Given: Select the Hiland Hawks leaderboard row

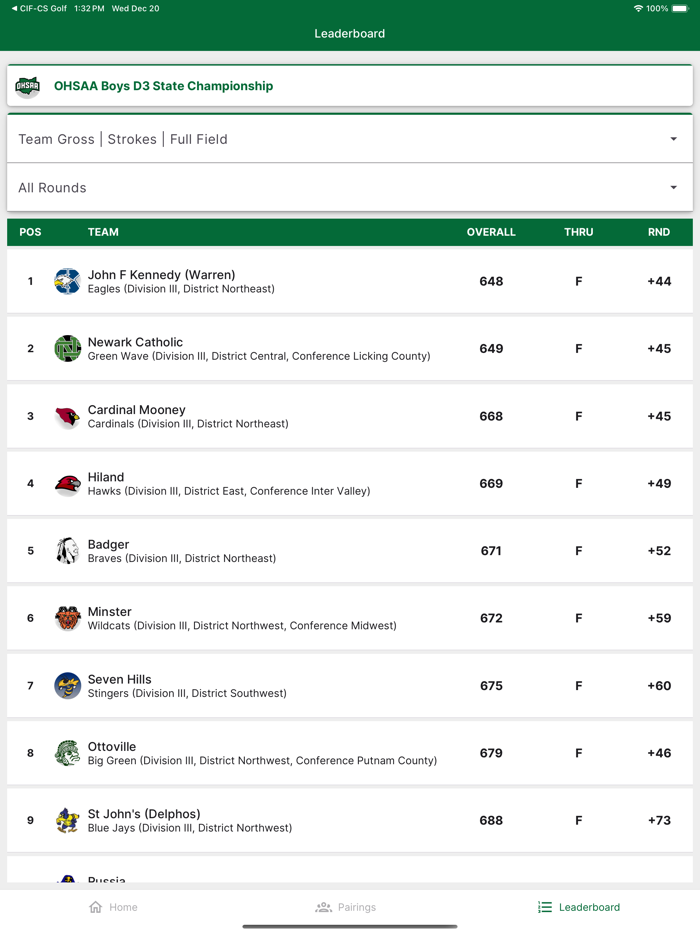Looking at the screenshot, I should [350, 483].
